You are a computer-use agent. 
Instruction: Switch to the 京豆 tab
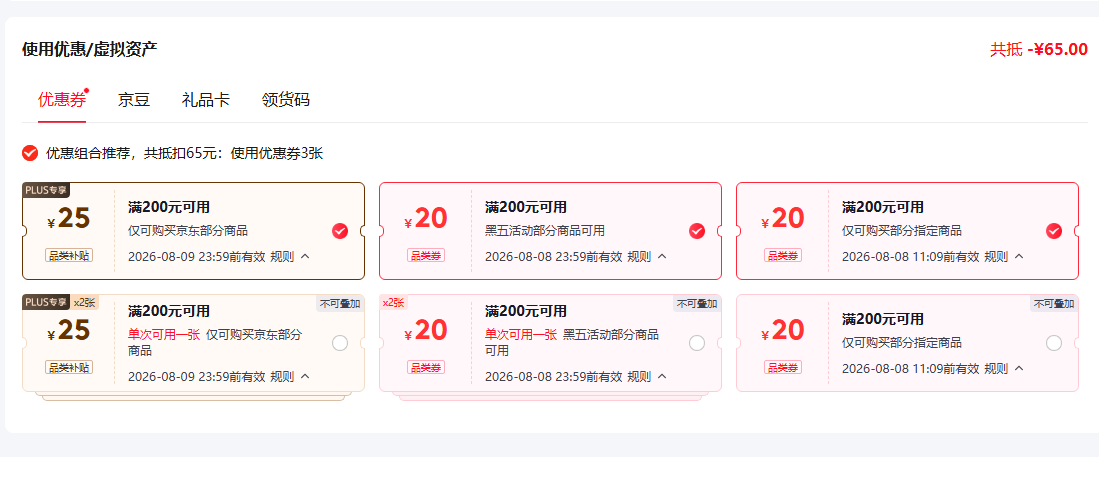tap(134, 100)
